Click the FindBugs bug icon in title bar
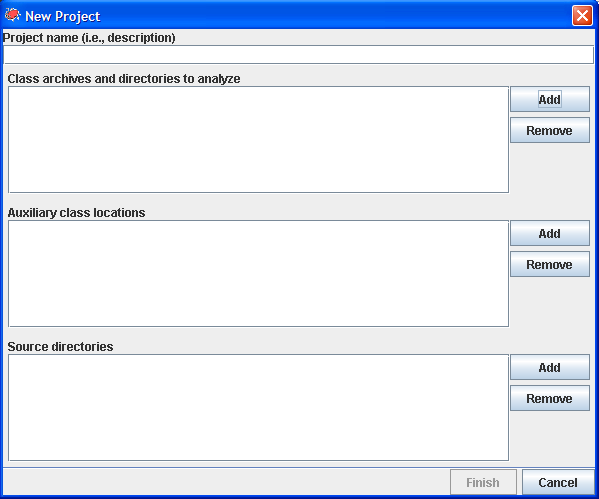Image resolution: width=599 pixels, height=499 pixels. pyautogui.click(x=13, y=15)
